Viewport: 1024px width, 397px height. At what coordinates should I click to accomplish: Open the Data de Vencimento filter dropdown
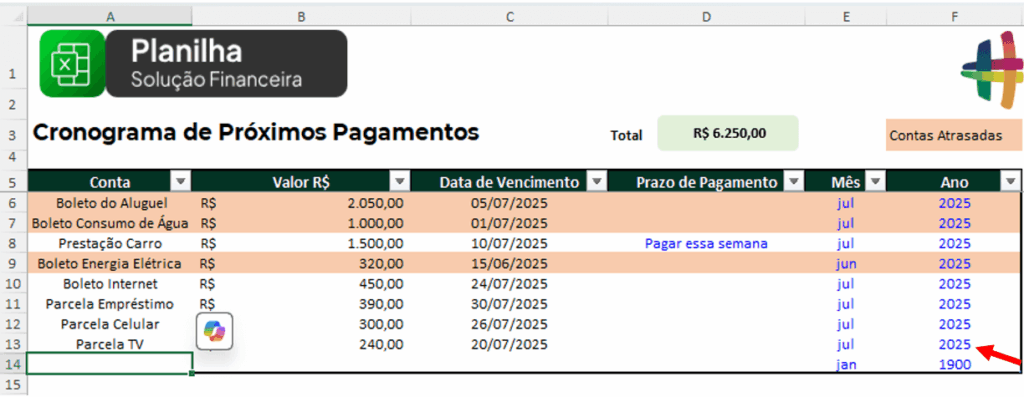click(597, 182)
